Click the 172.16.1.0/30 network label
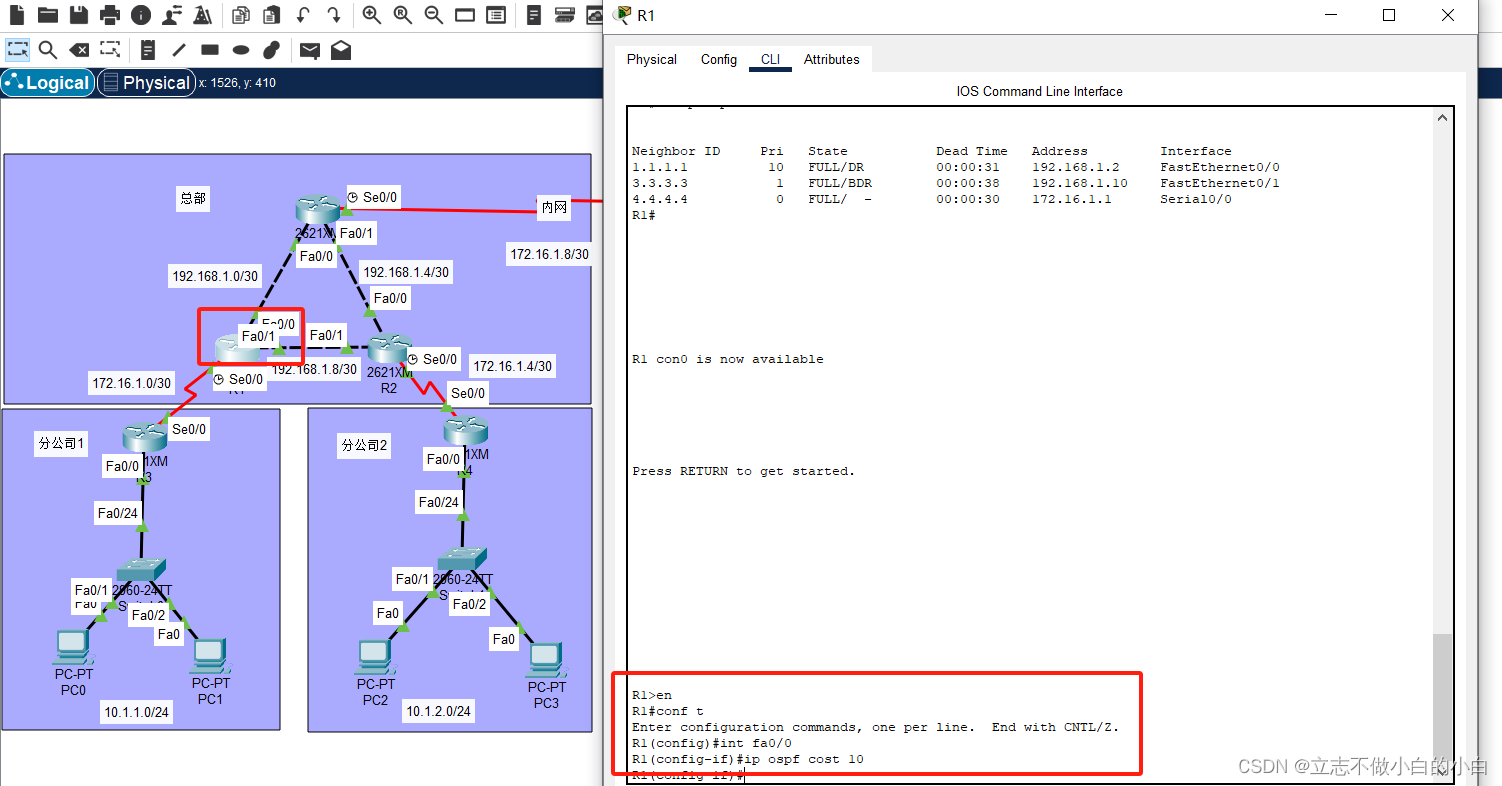Screen dimensions: 1502x786 [x=132, y=383]
